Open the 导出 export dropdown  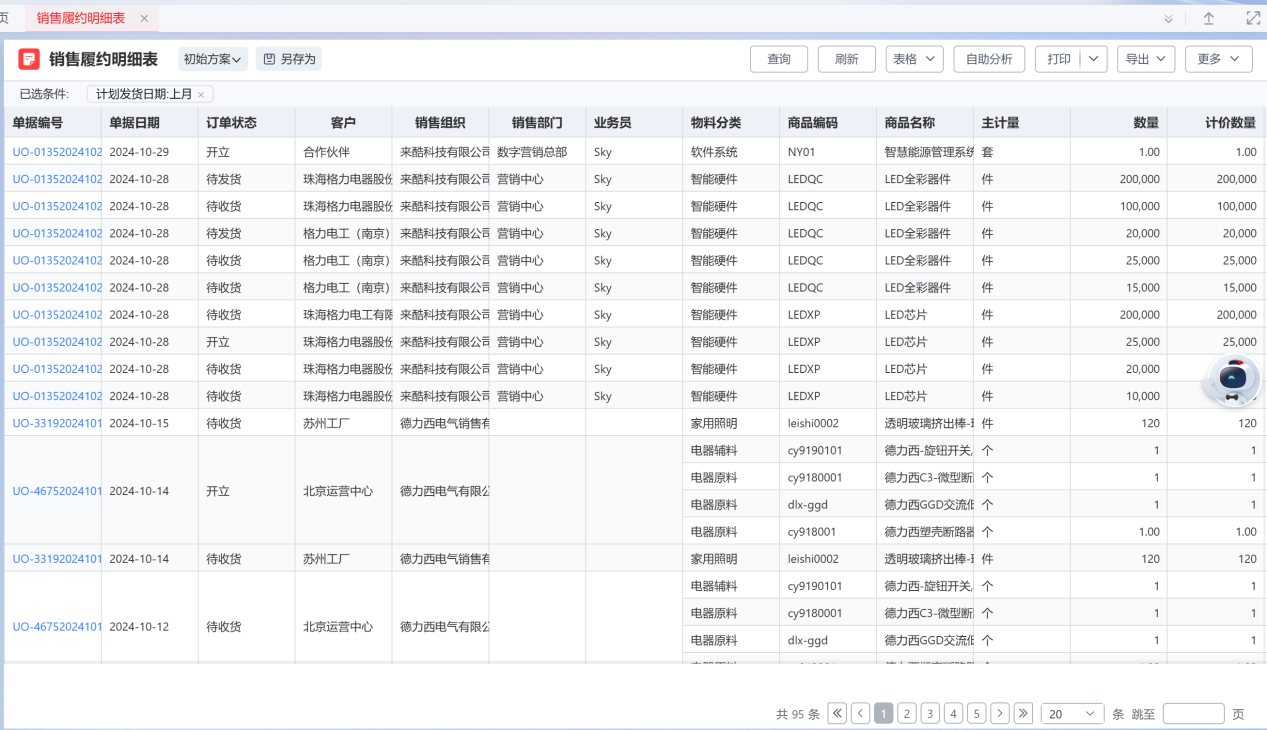pos(1145,59)
